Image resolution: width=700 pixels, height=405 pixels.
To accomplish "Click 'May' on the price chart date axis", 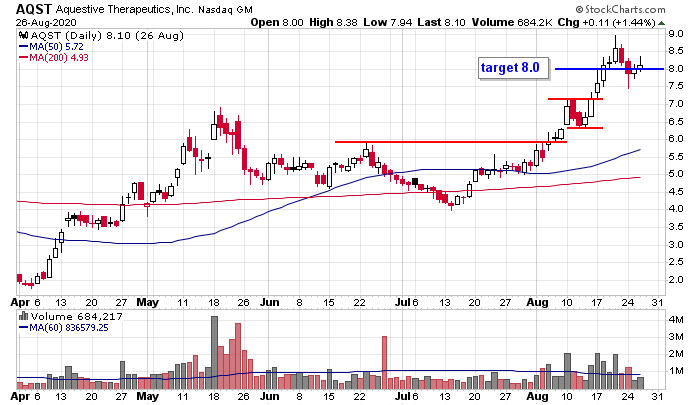I will 148,302.
